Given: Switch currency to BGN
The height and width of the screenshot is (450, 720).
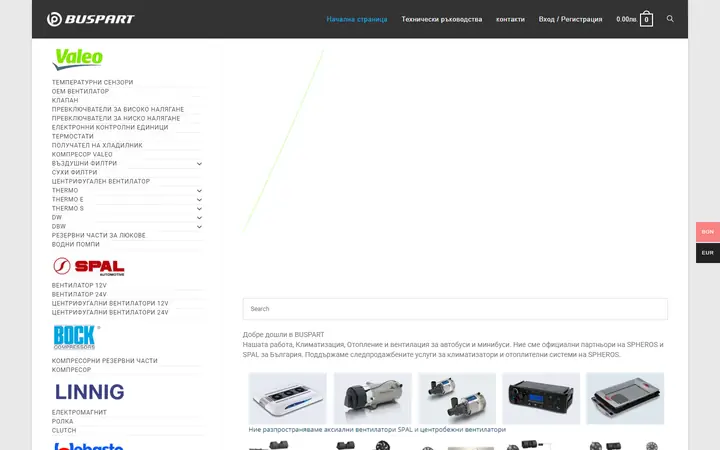Looking at the screenshot, I should tap(708, 232).
